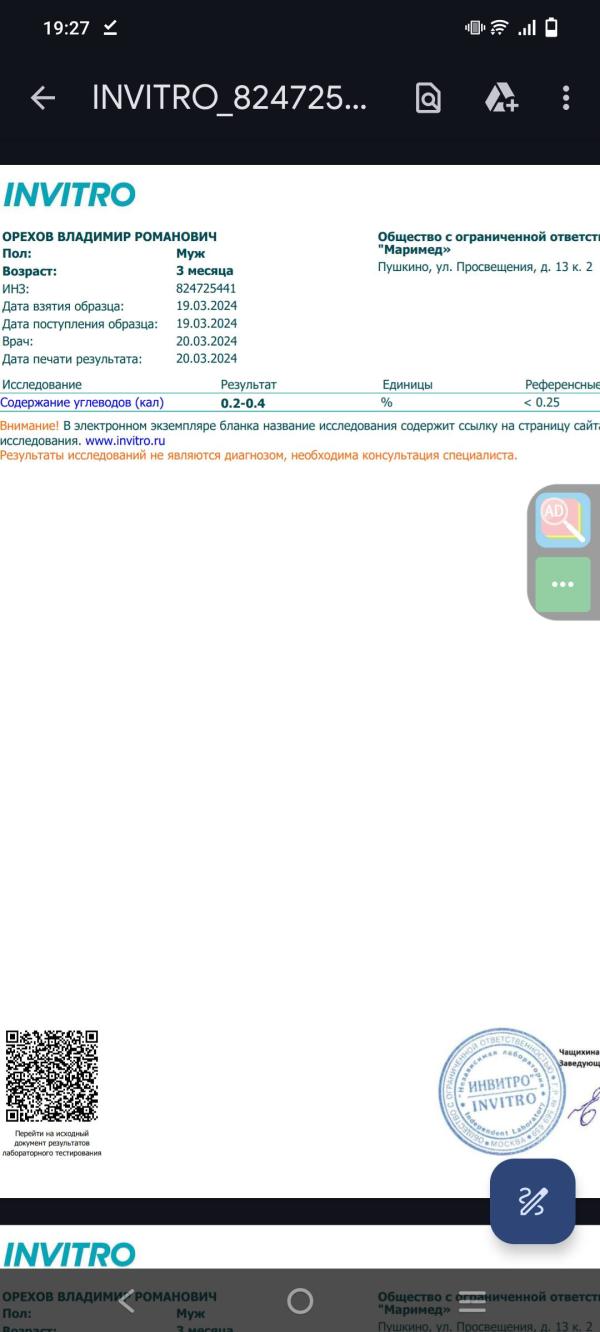Tap the ИНЗ number 824725441
The width and height of the screenshot is (600, 1332).
[206, 288]
